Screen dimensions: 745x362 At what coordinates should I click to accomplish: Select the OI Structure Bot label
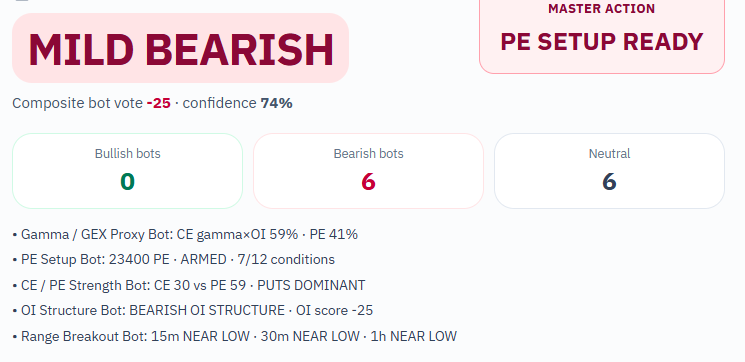click(73, 311)
